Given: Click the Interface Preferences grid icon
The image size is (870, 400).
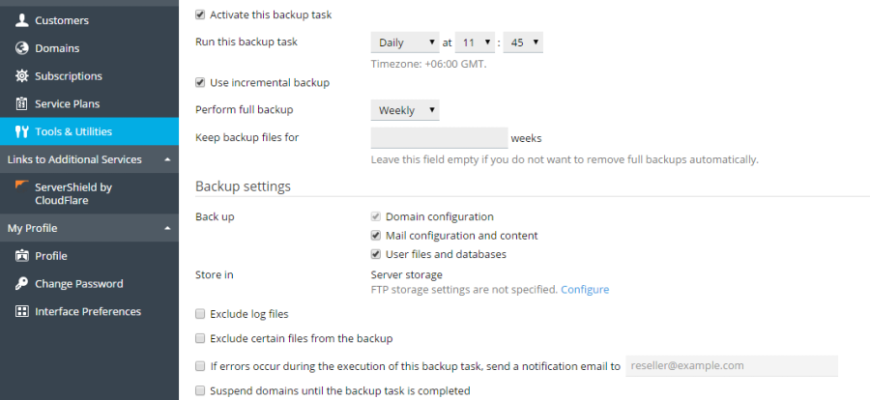Looking at the screenshot, I should coord(22,312).
